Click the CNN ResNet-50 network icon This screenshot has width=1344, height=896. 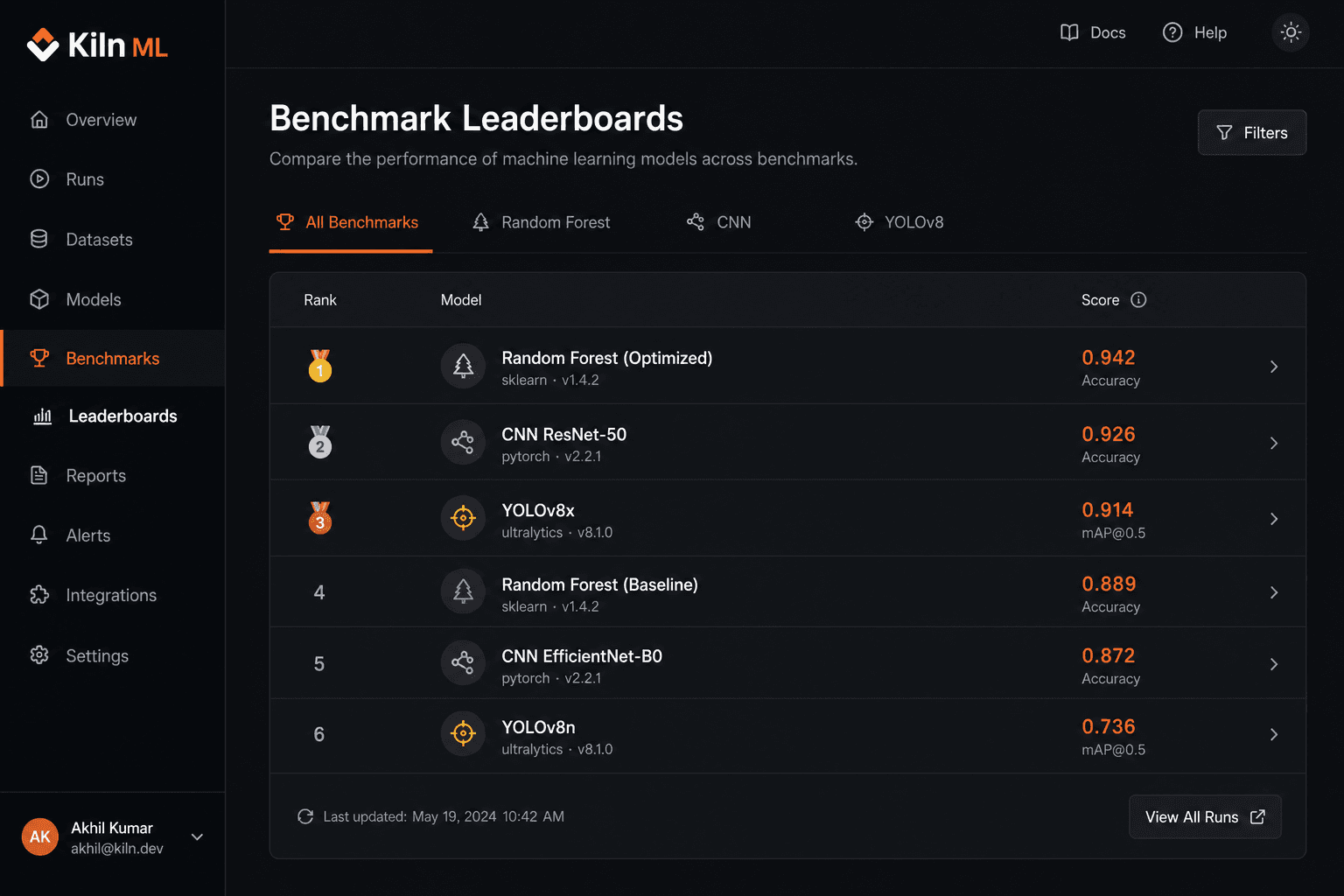pyautogui.click(x=463, y=443)
